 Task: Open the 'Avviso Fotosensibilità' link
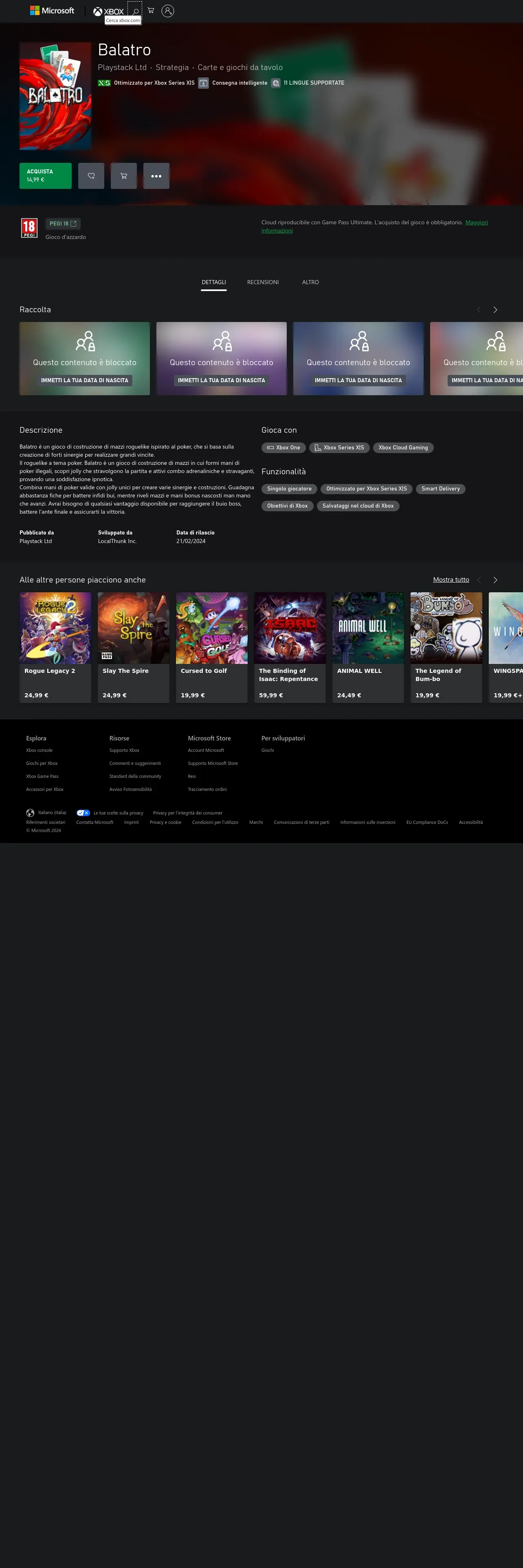(x=131, y=789)
